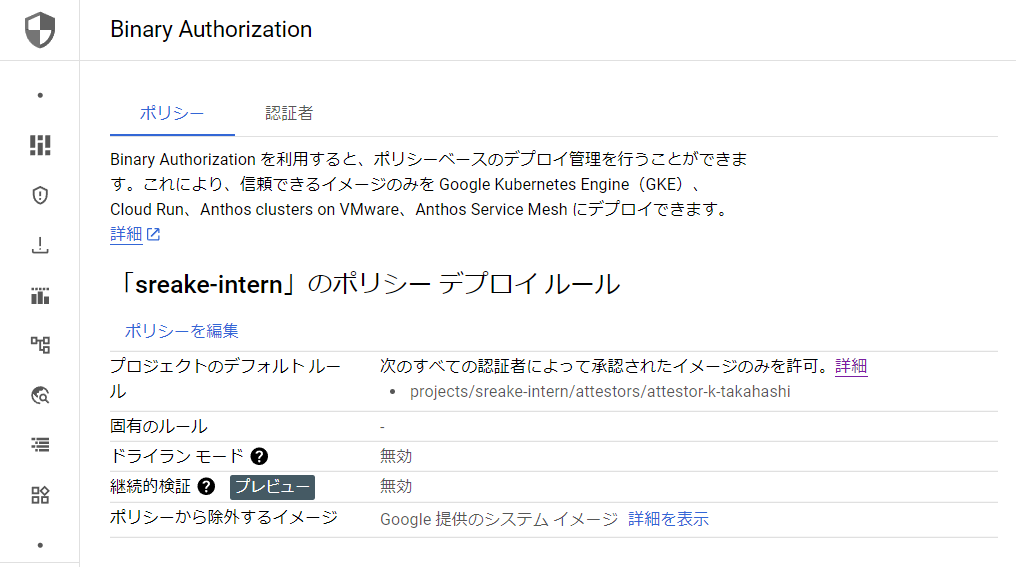Expand 詳細を表示 for excluded images

(668, 519)
